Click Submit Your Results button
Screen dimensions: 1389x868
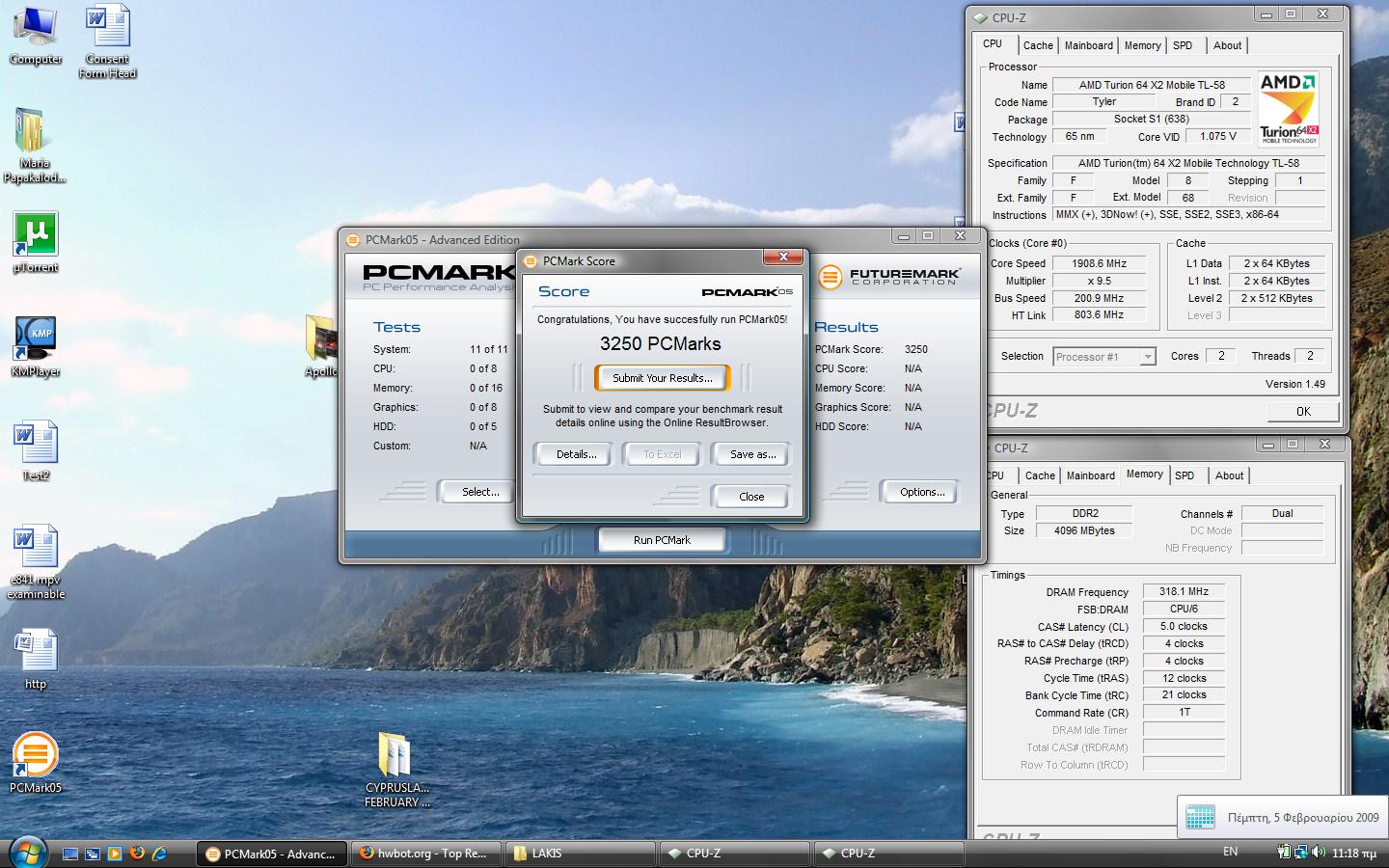click(662, 378)
